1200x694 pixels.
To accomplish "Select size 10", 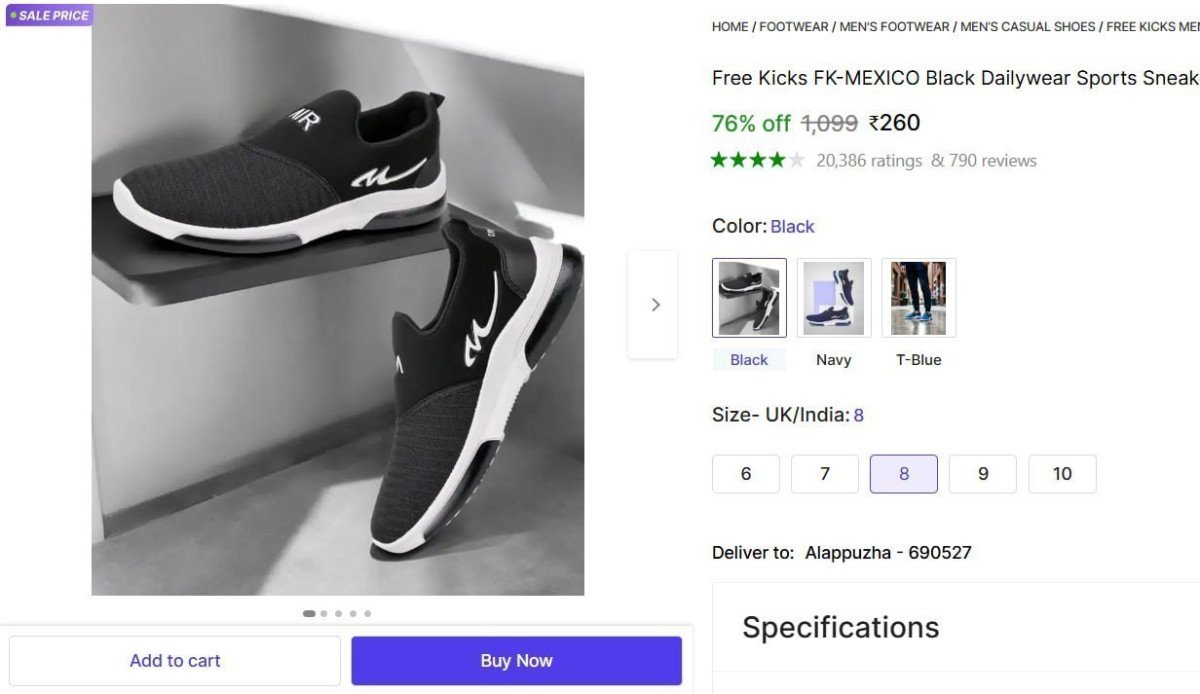I will 1062,473.
